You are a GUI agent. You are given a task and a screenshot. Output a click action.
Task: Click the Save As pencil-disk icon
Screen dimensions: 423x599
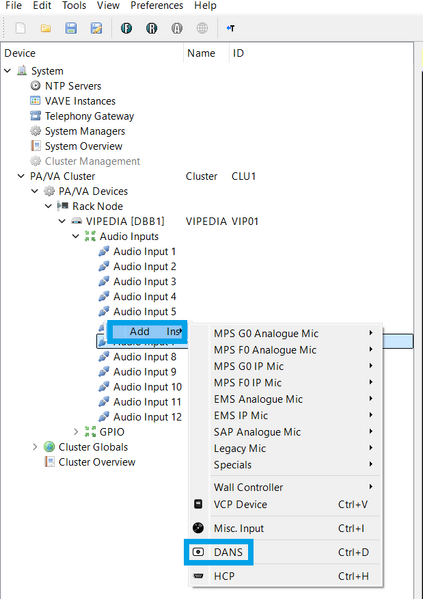click(96, 28)
